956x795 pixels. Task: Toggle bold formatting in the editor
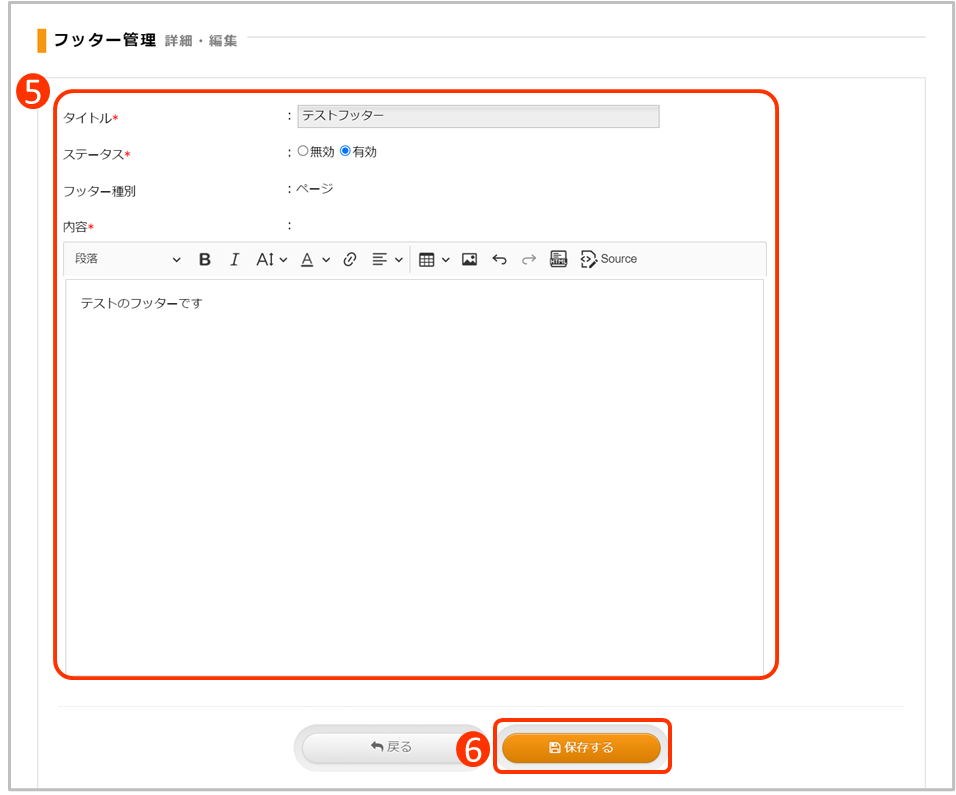point(205,259)
